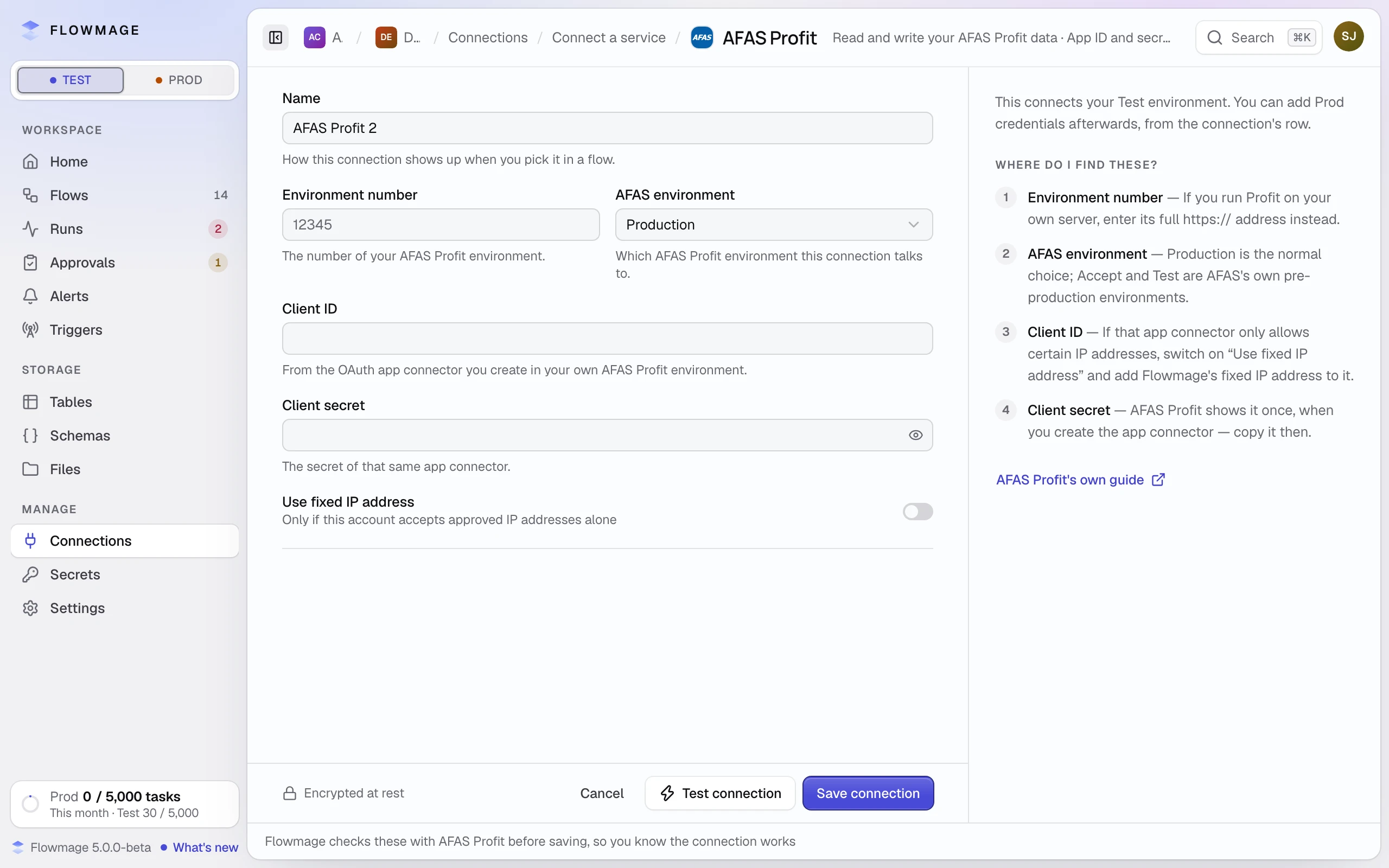Screen dimensions: 1389x868
Task: Collapse the sidebar panel icon
Action: point(276,38)
